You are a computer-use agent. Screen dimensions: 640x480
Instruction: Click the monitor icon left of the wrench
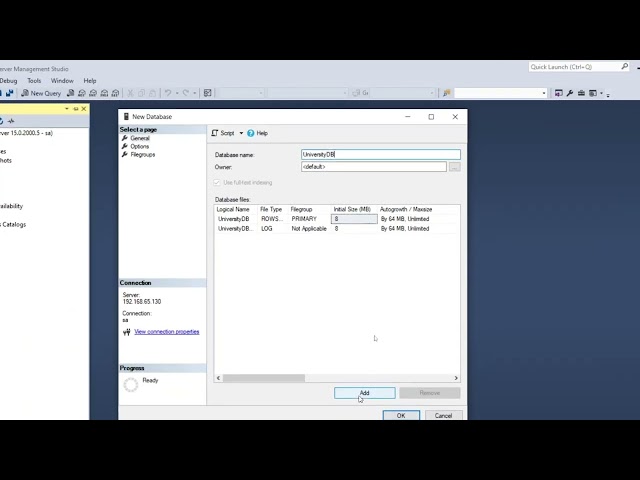pyautogui.click(x=558, y=93)
